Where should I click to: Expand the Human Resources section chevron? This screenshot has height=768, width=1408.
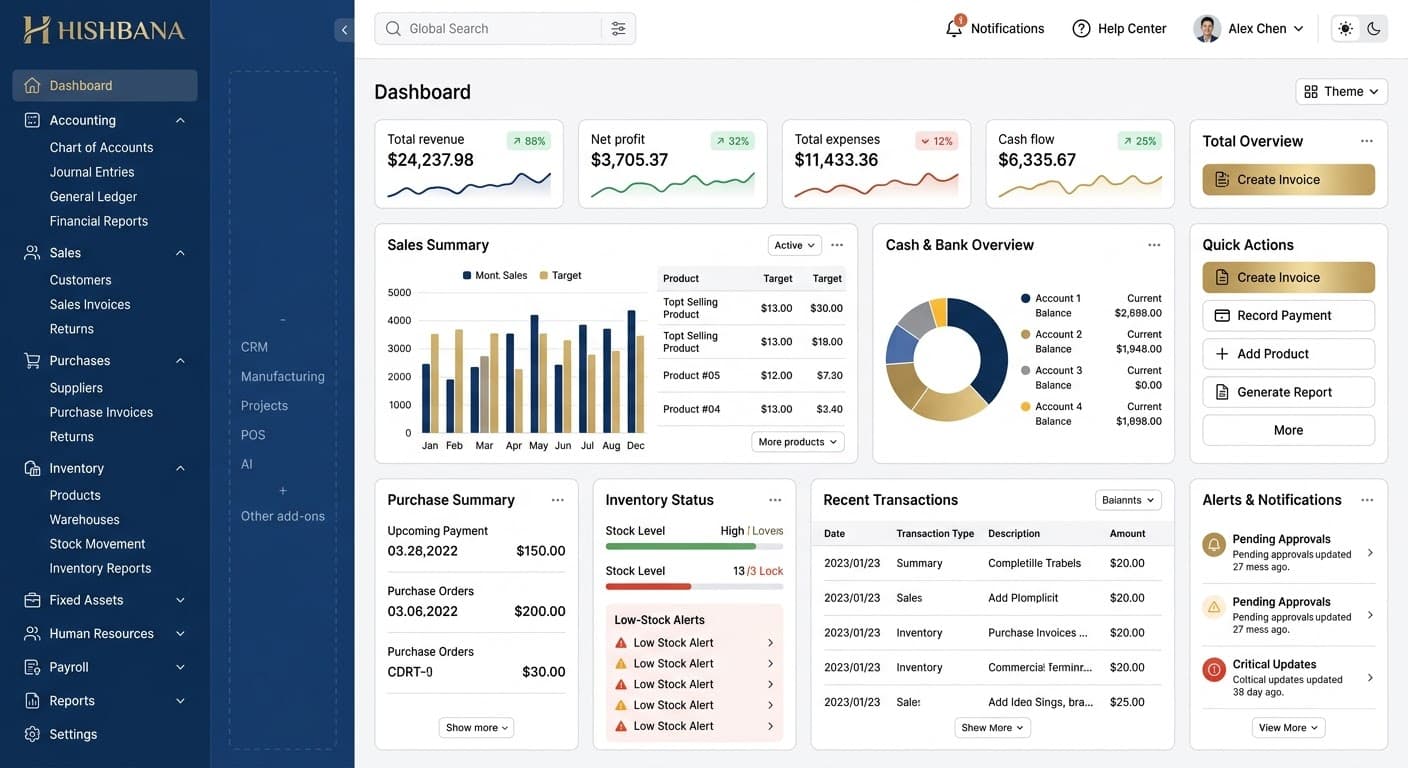(180, 634)
